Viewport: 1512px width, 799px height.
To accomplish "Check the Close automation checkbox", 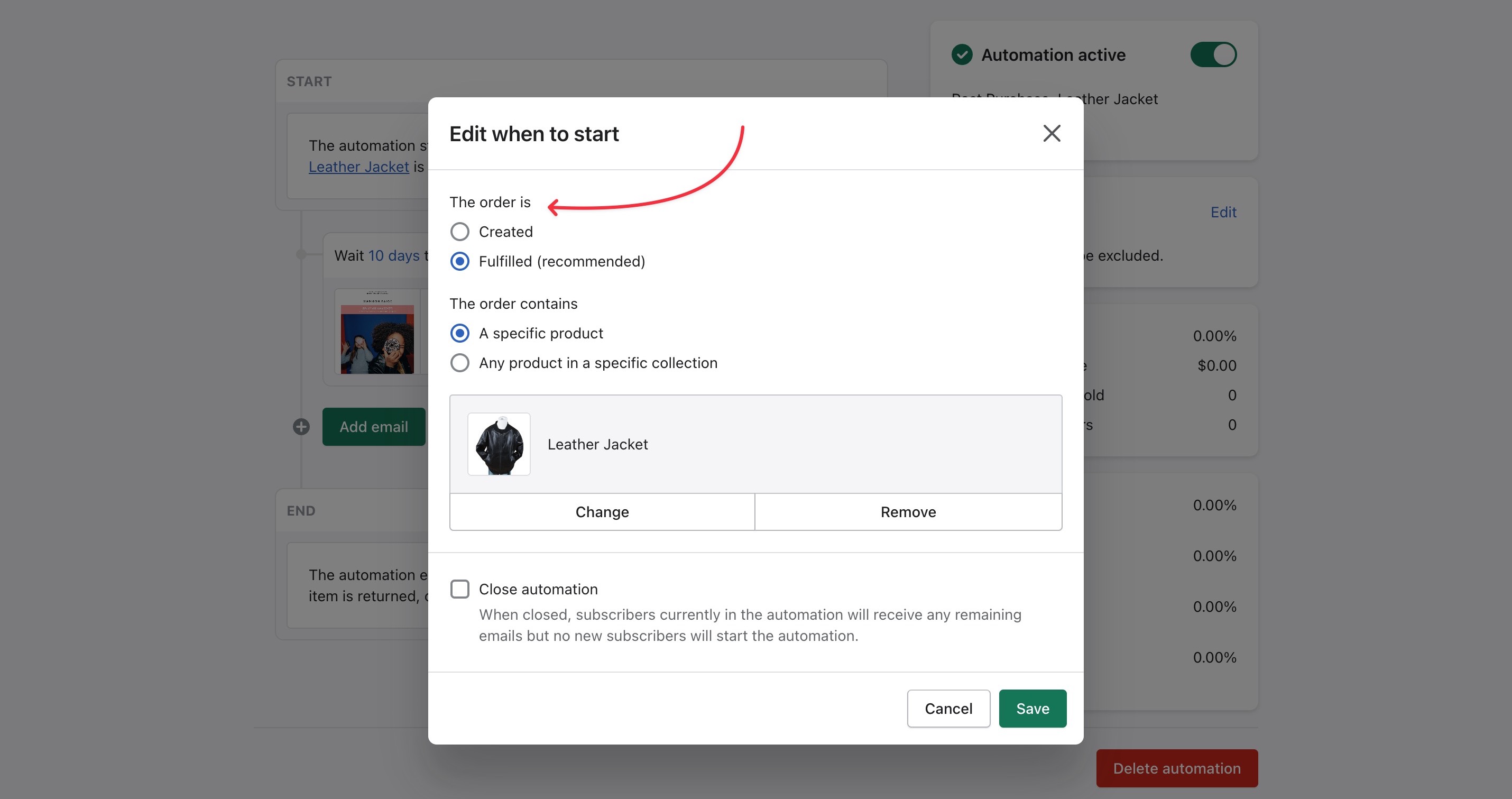I will click(459, 589).
